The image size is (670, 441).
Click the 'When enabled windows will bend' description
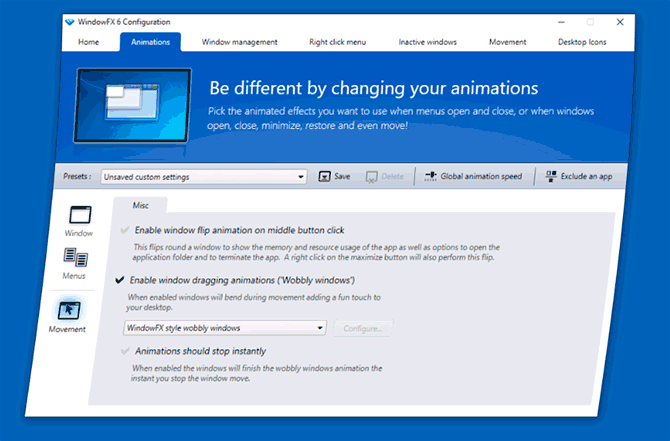(253, 302)
